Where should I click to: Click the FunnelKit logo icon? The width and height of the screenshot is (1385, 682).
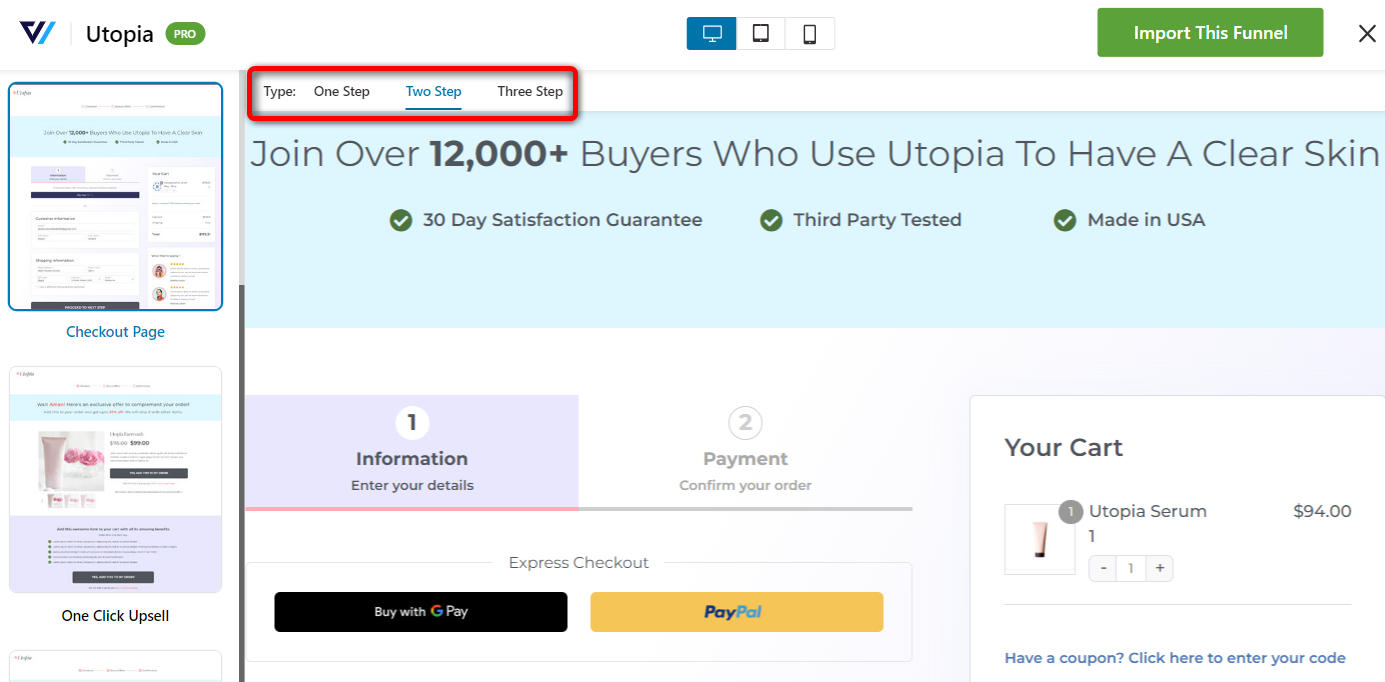pyautogui.click(x=37, y=33)
